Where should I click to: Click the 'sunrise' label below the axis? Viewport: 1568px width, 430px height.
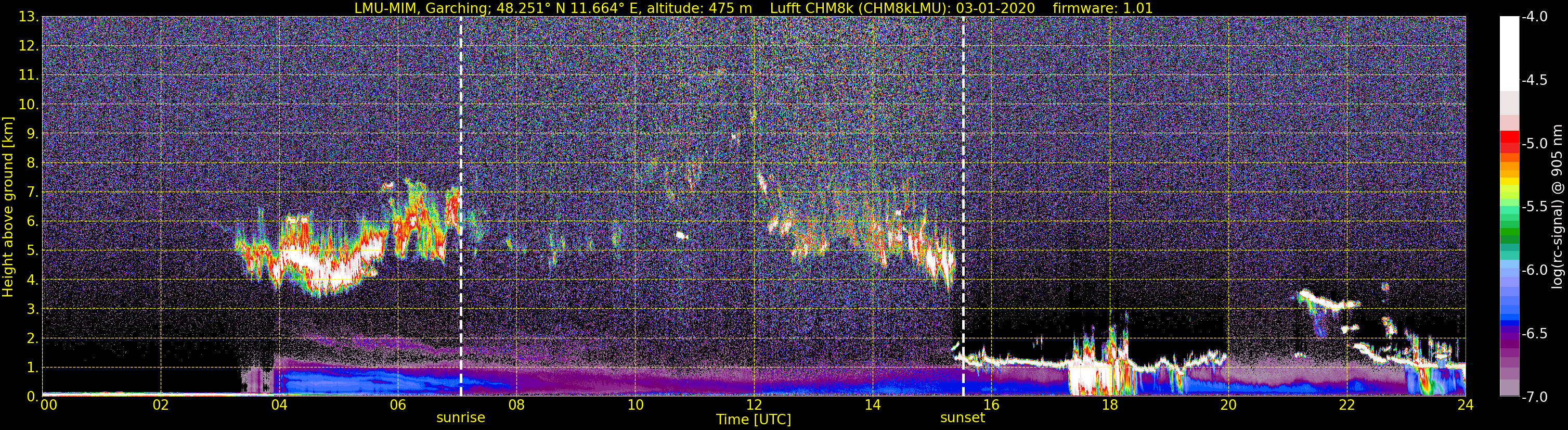(461, 418)
